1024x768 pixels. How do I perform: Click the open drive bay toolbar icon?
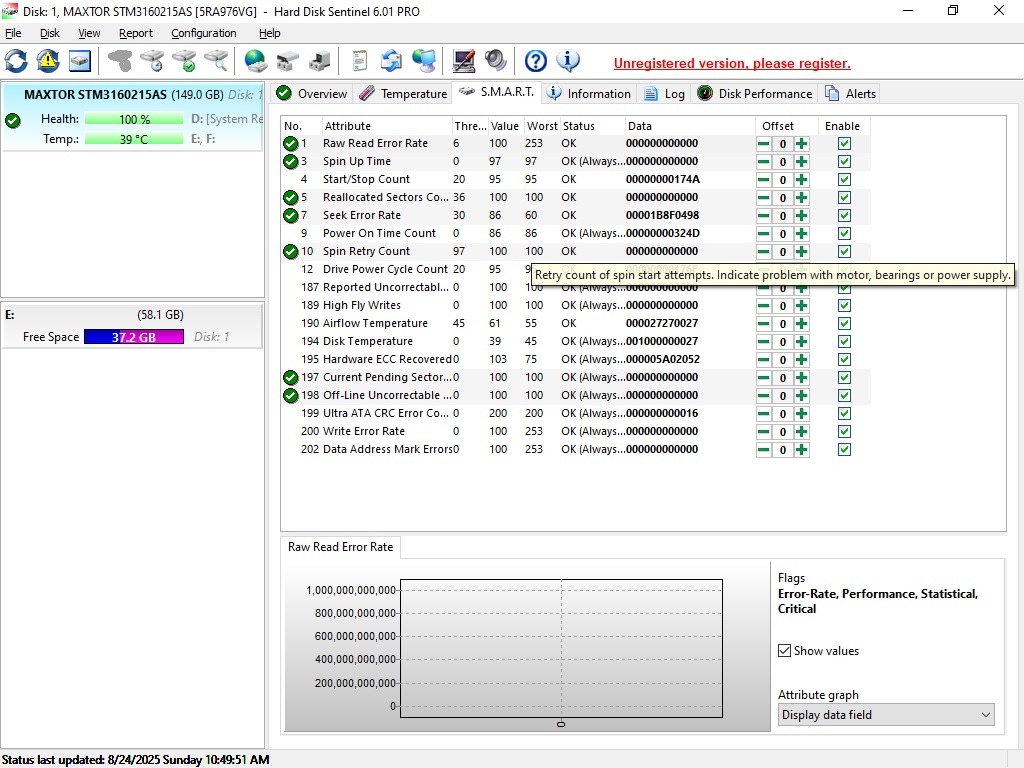pos(287,61)
